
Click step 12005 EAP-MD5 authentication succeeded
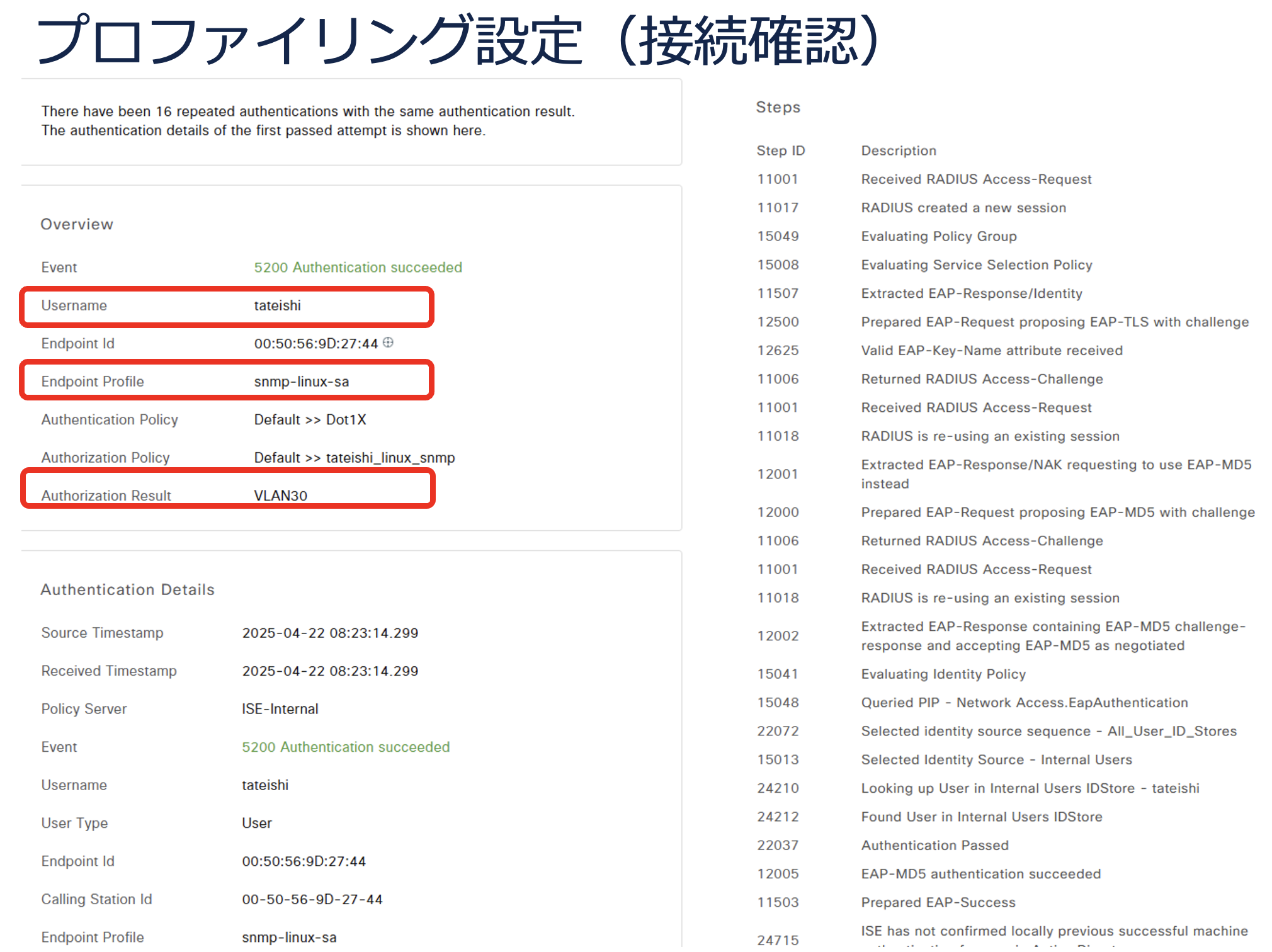click(980, 874)
